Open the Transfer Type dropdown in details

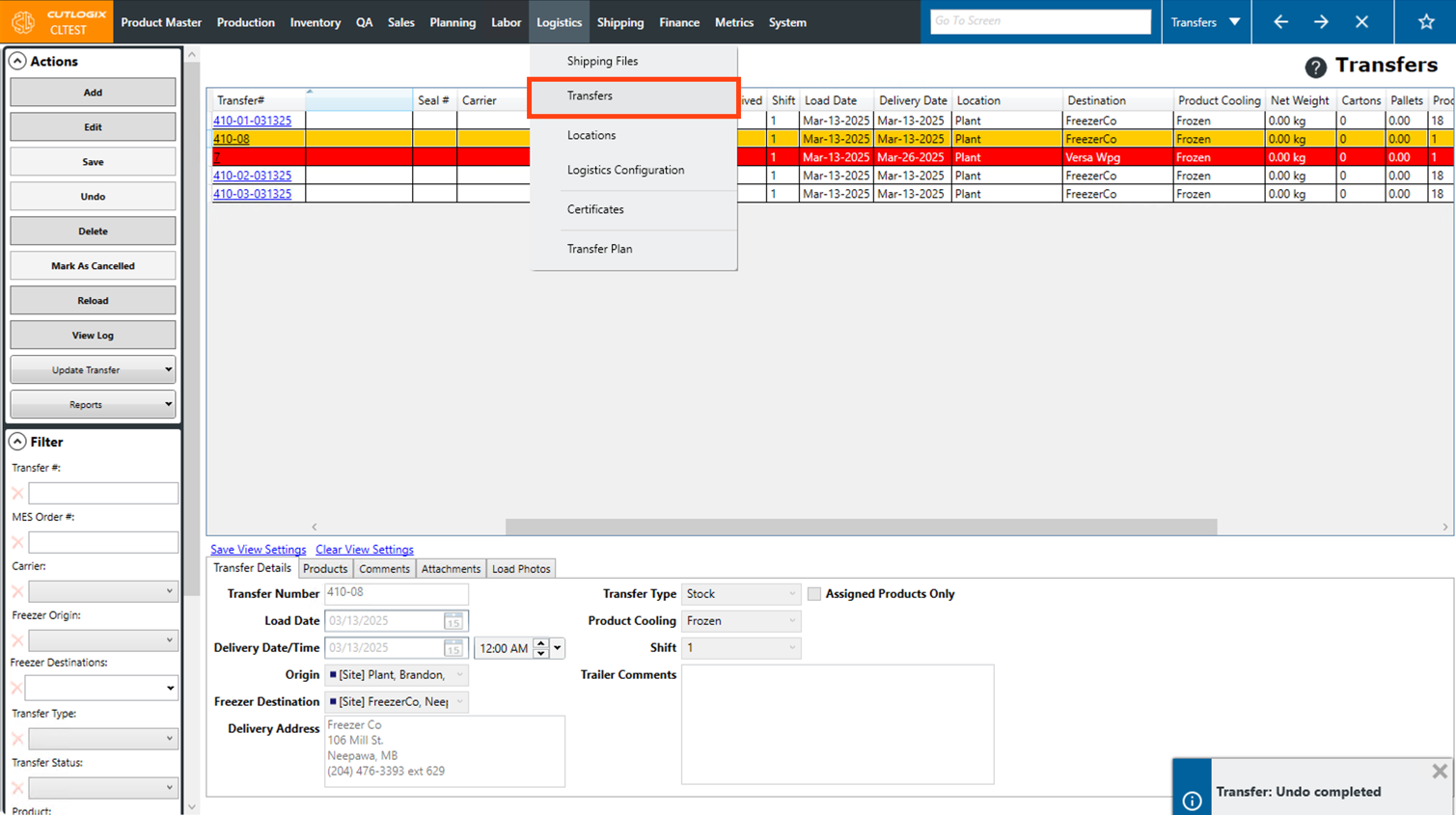tap(740, 594)
